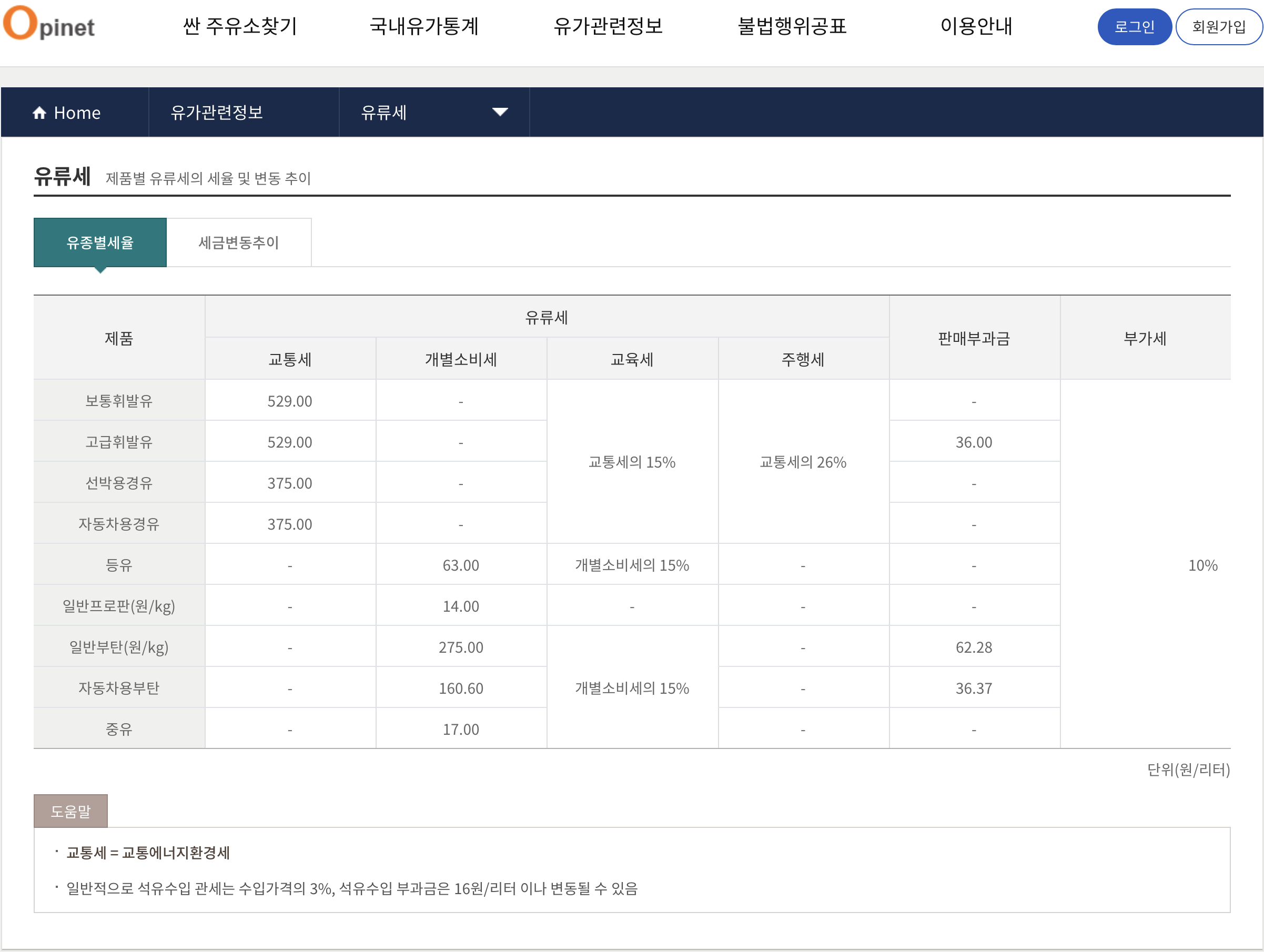Open 싼 주유소찾기 menu
This screenshot has height=952, width=1264.
239,26
